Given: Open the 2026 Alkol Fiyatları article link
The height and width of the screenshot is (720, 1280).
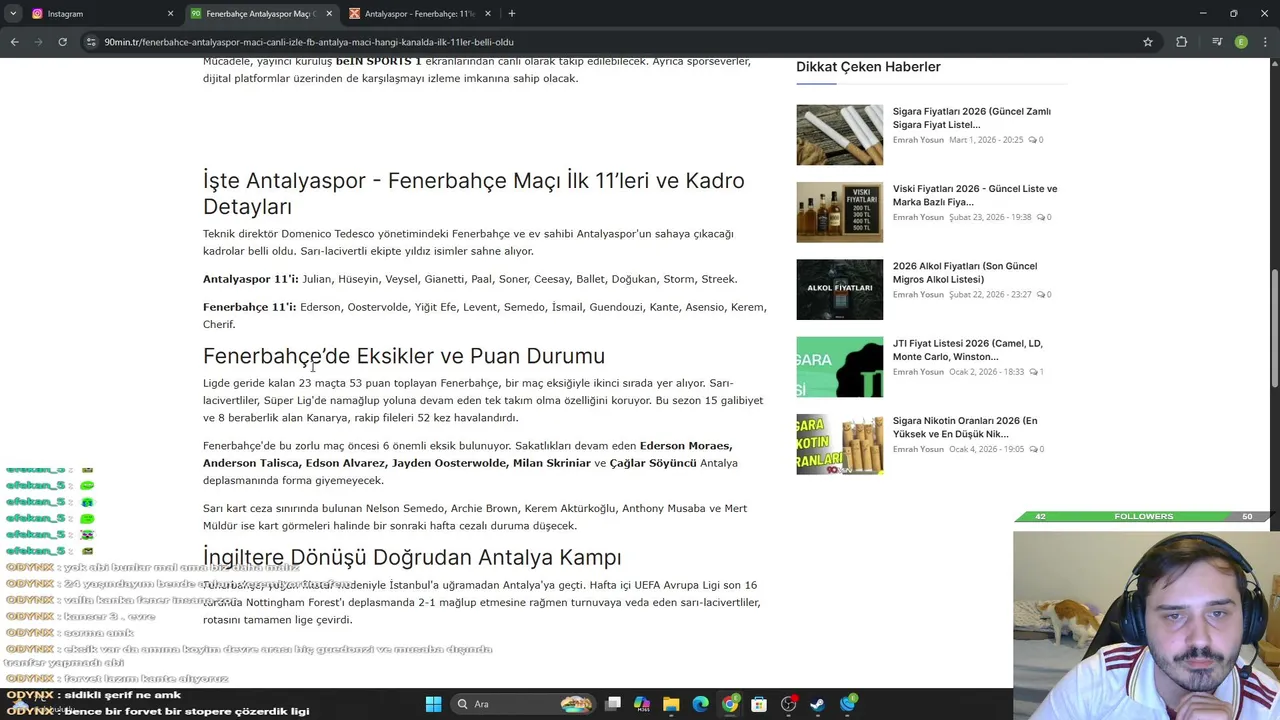Looking at the screenshot, I should coord(964,272).
